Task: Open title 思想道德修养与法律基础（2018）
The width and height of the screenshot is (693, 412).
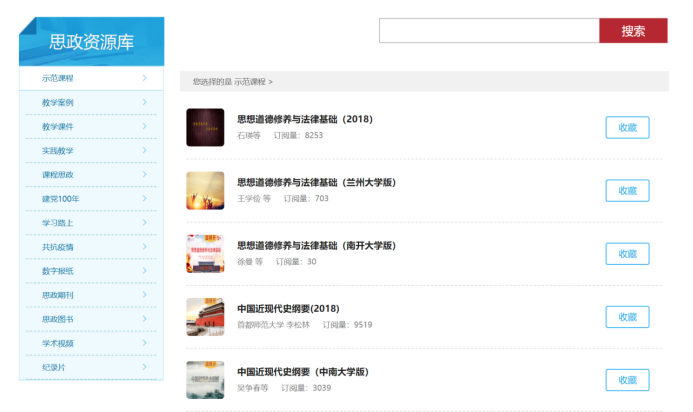Action: (x=305, y=119)
